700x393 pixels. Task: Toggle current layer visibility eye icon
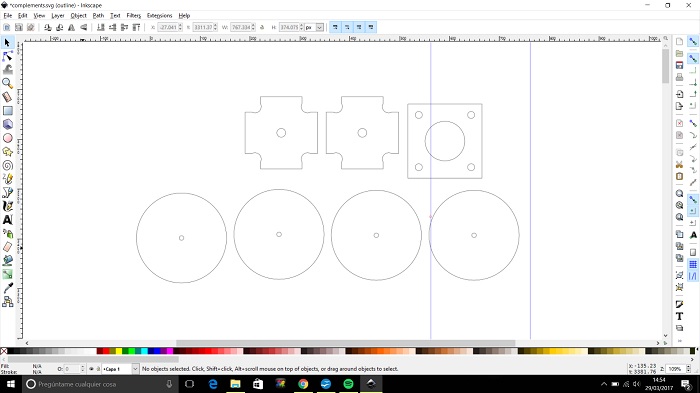91,369
